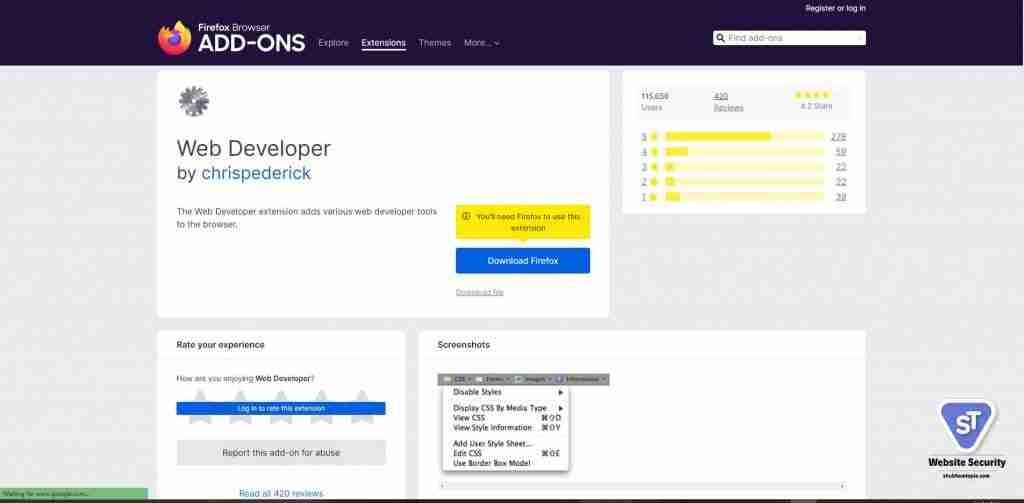Open the Explore section
1024x503 pixels.
[x=333, y=42]
